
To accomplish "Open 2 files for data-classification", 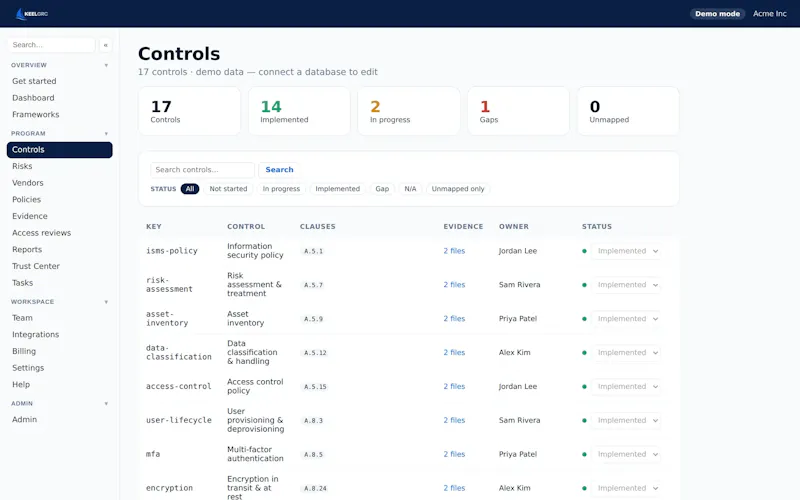I will [x=454, y=353].
